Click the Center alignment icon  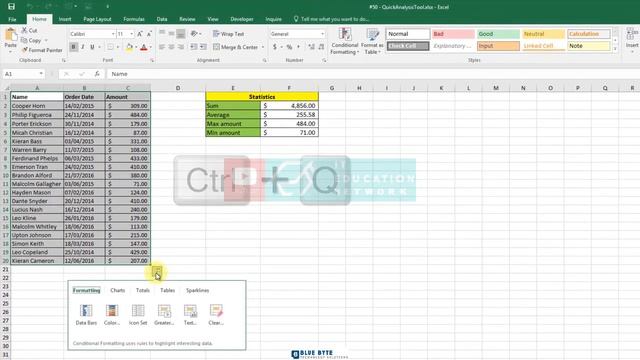[171, 47]
